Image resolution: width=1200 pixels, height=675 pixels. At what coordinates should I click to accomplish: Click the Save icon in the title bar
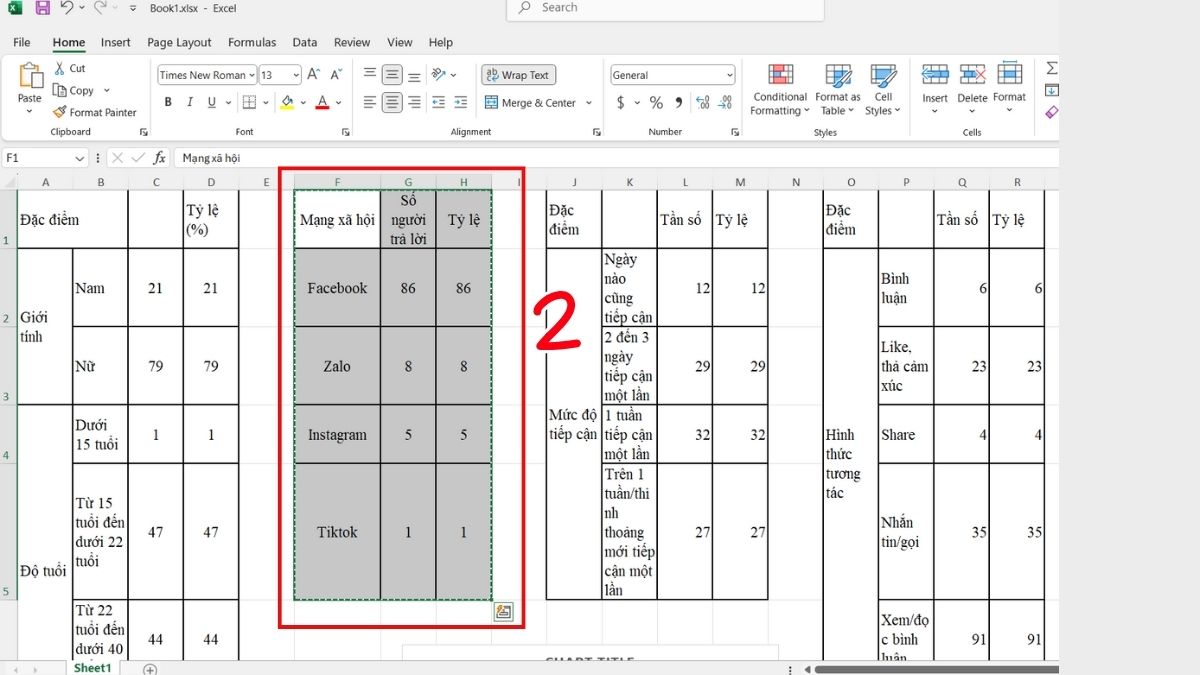[x=42, y=8]
